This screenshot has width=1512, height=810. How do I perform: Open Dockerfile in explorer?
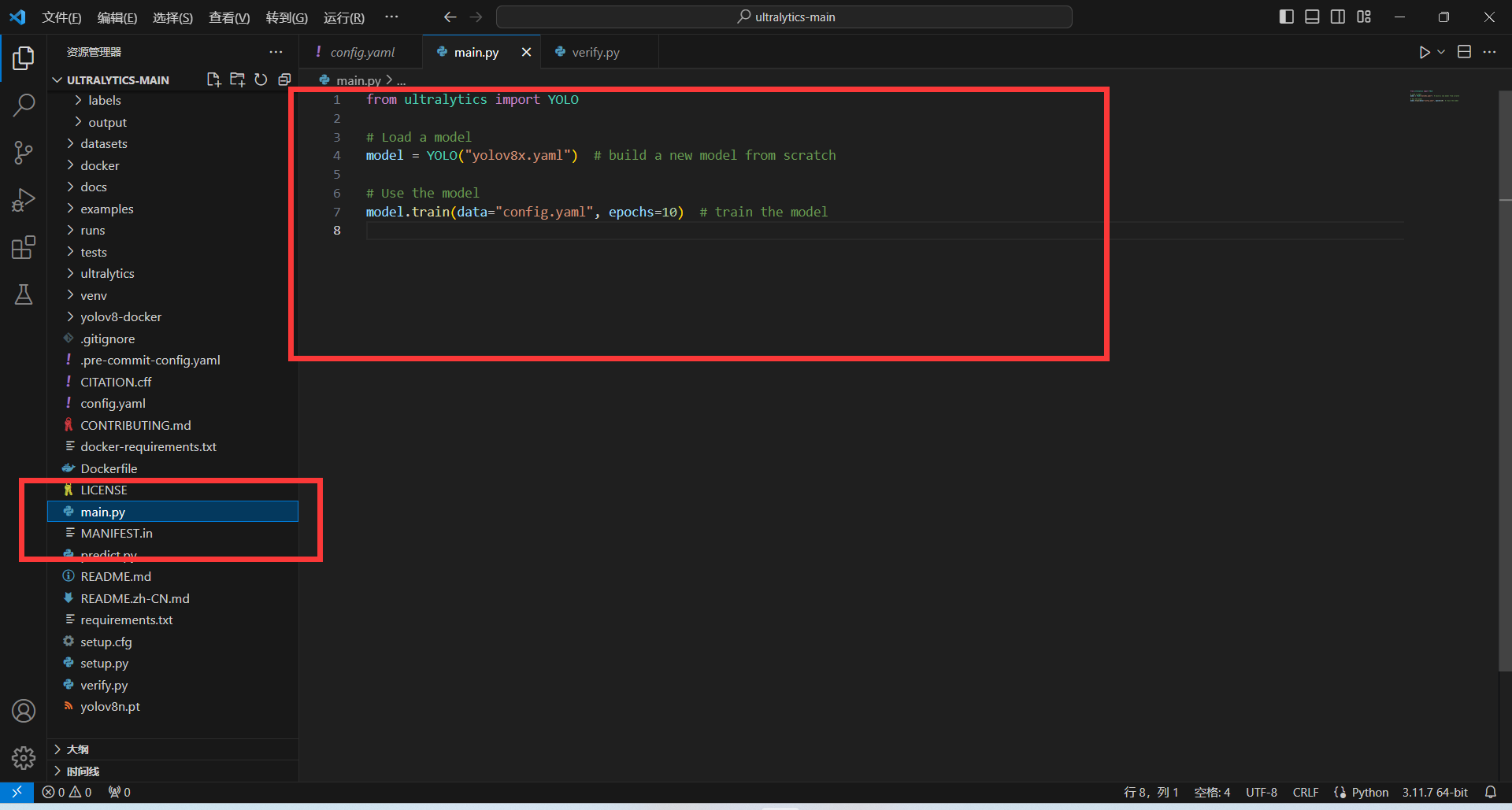(x=173, y=468)
